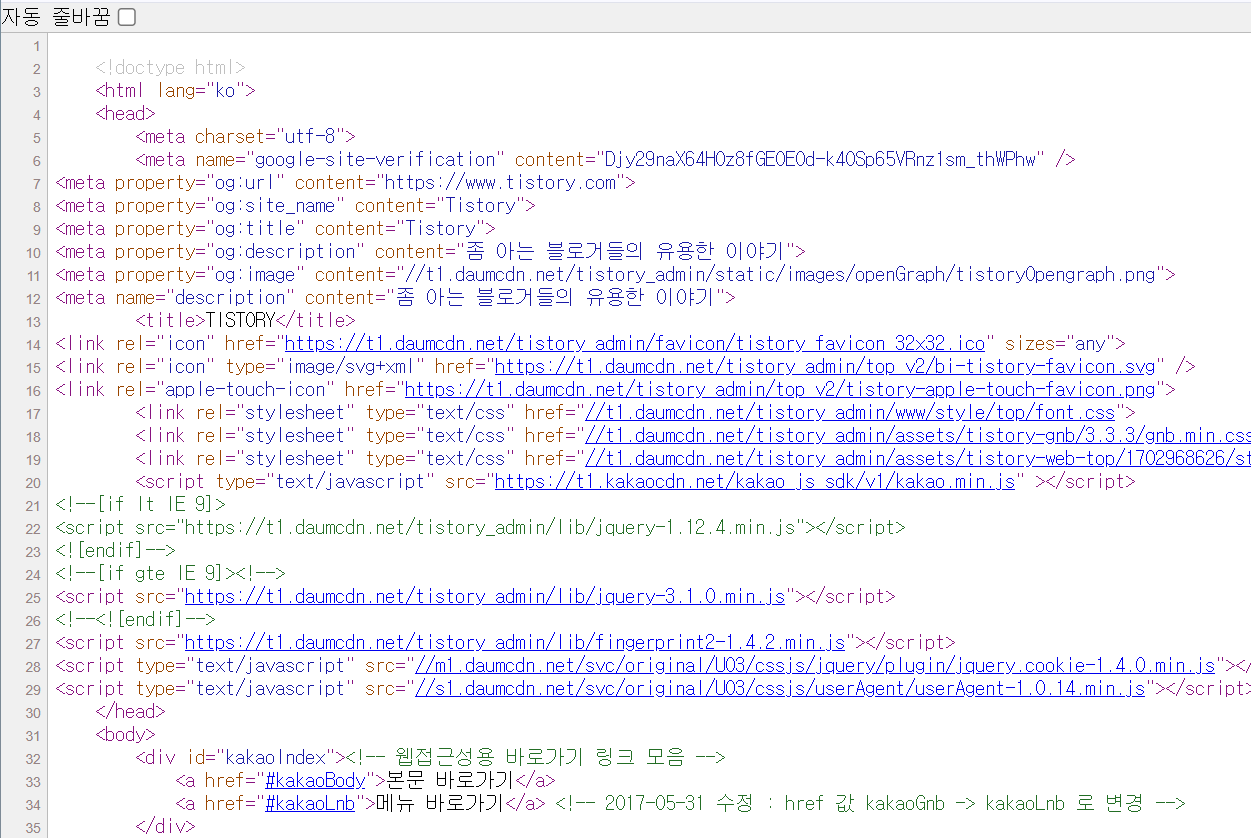Screen dimensions: 1251x838
Task: Click the og:title meta line
Action: click(x=276, y=228)
